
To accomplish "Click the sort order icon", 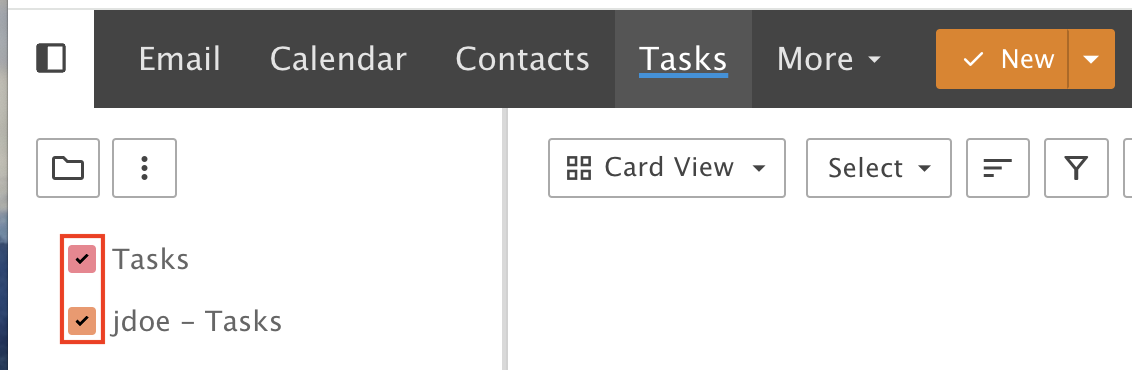I will click(998, 168).
